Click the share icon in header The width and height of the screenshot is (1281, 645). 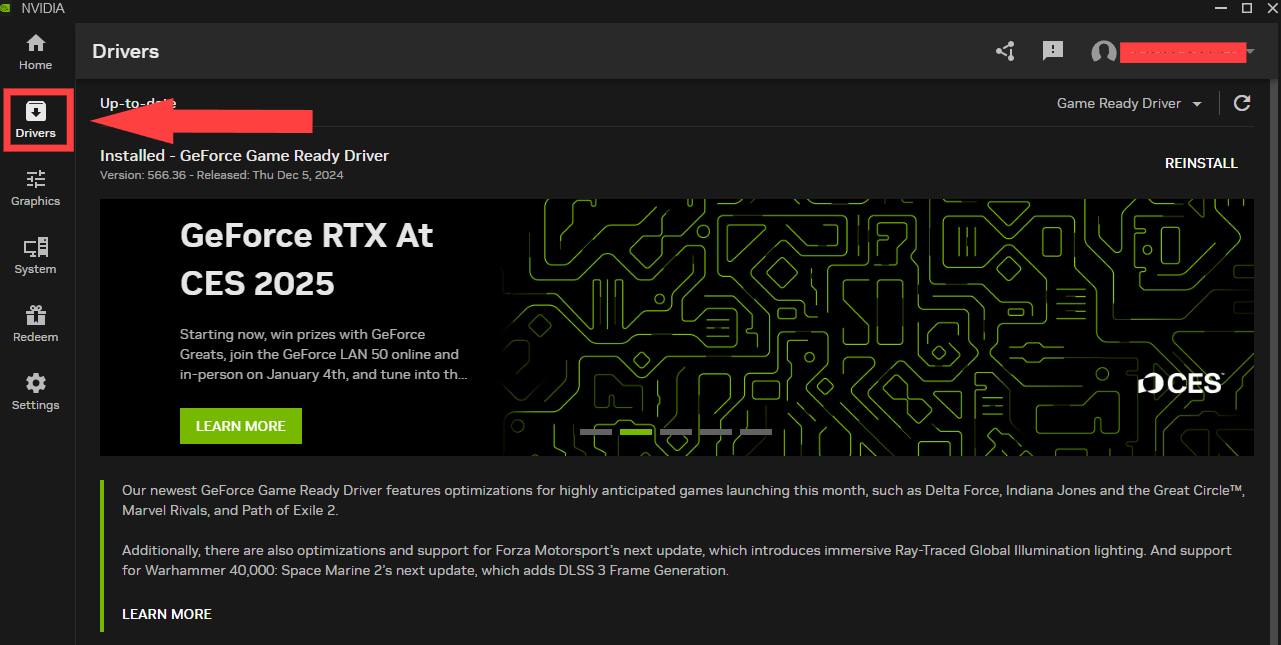click(1005, 51)
